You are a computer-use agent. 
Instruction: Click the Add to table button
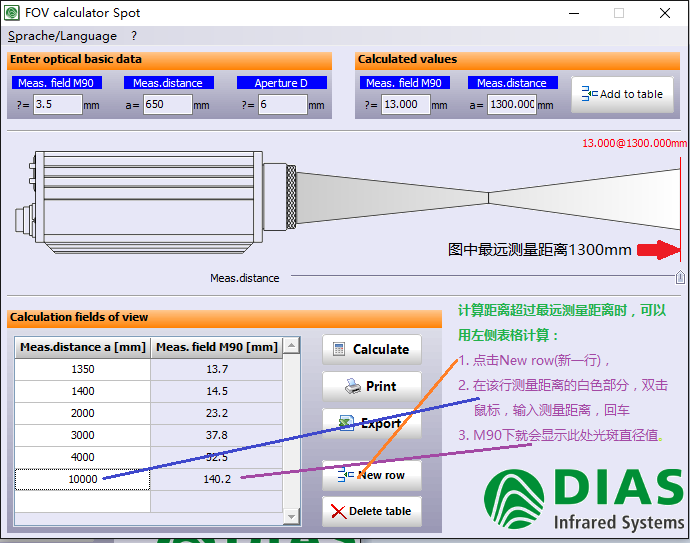pyautogui.click(x=622, y=94)
